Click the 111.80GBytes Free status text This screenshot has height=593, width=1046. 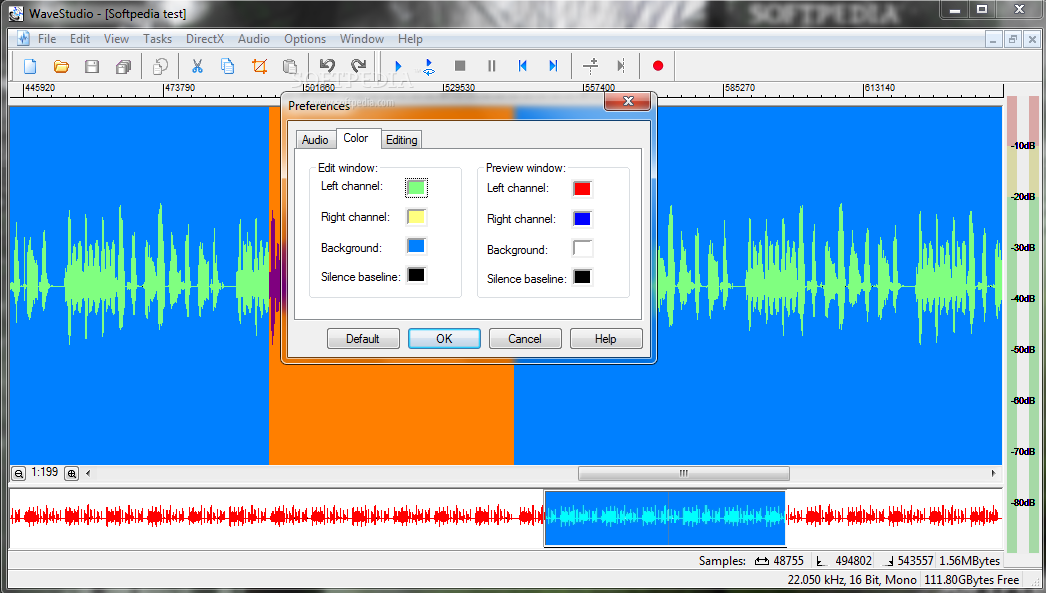(971, 580)
